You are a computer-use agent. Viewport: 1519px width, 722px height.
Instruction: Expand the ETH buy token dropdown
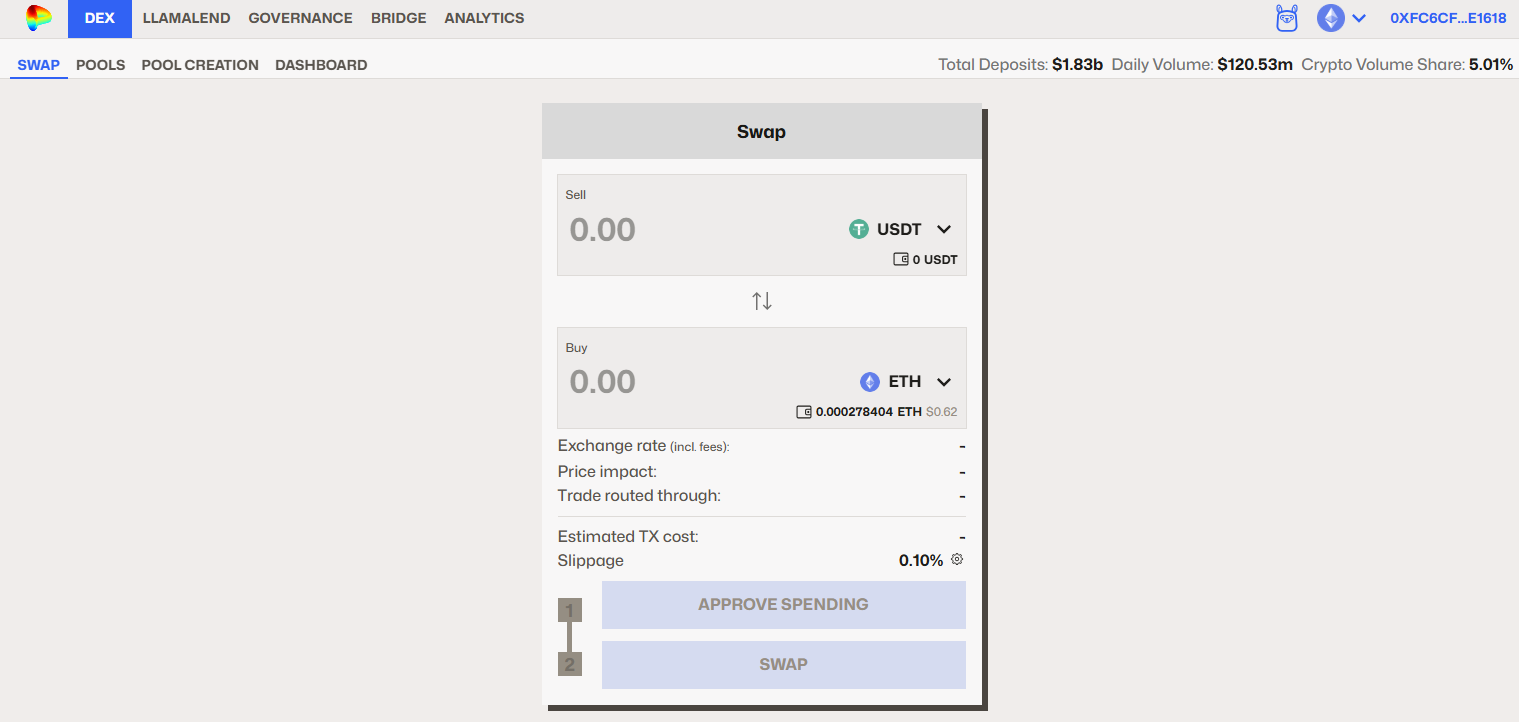pyautogui.click(x=943, y=382)
